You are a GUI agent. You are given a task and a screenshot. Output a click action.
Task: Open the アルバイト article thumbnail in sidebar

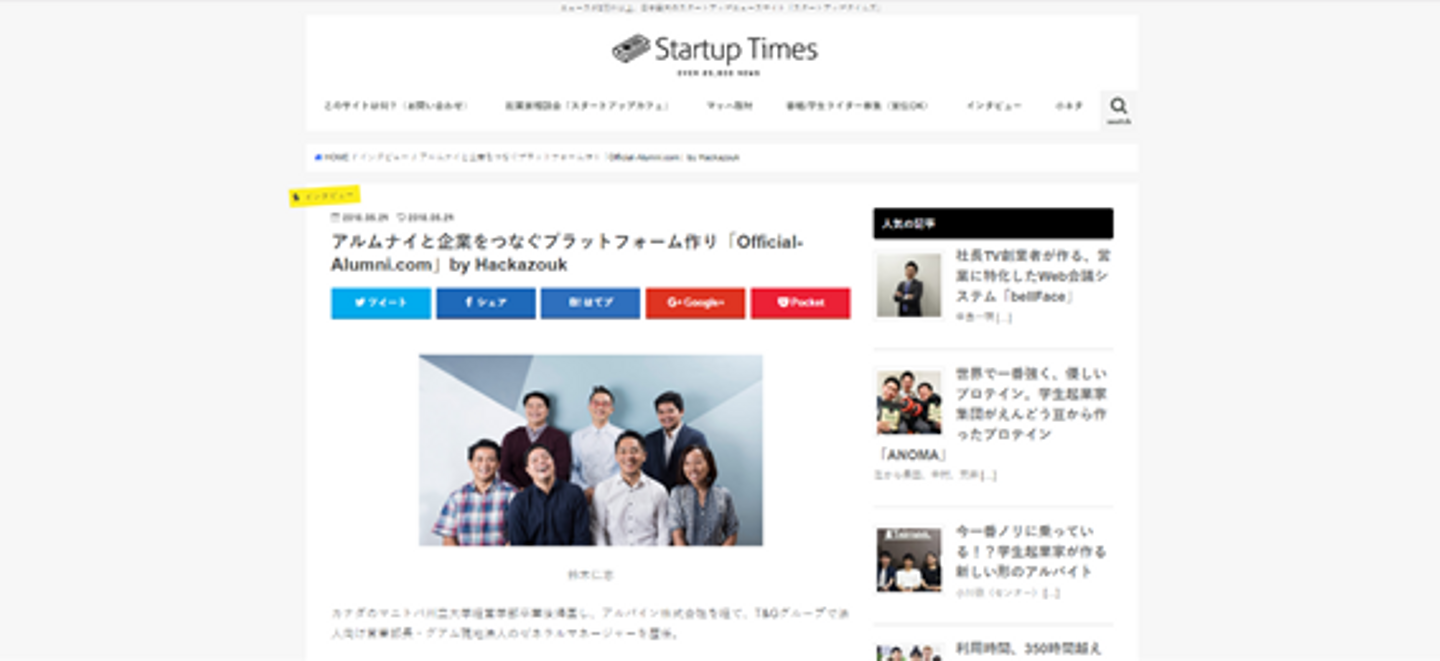tap(909, 560)
